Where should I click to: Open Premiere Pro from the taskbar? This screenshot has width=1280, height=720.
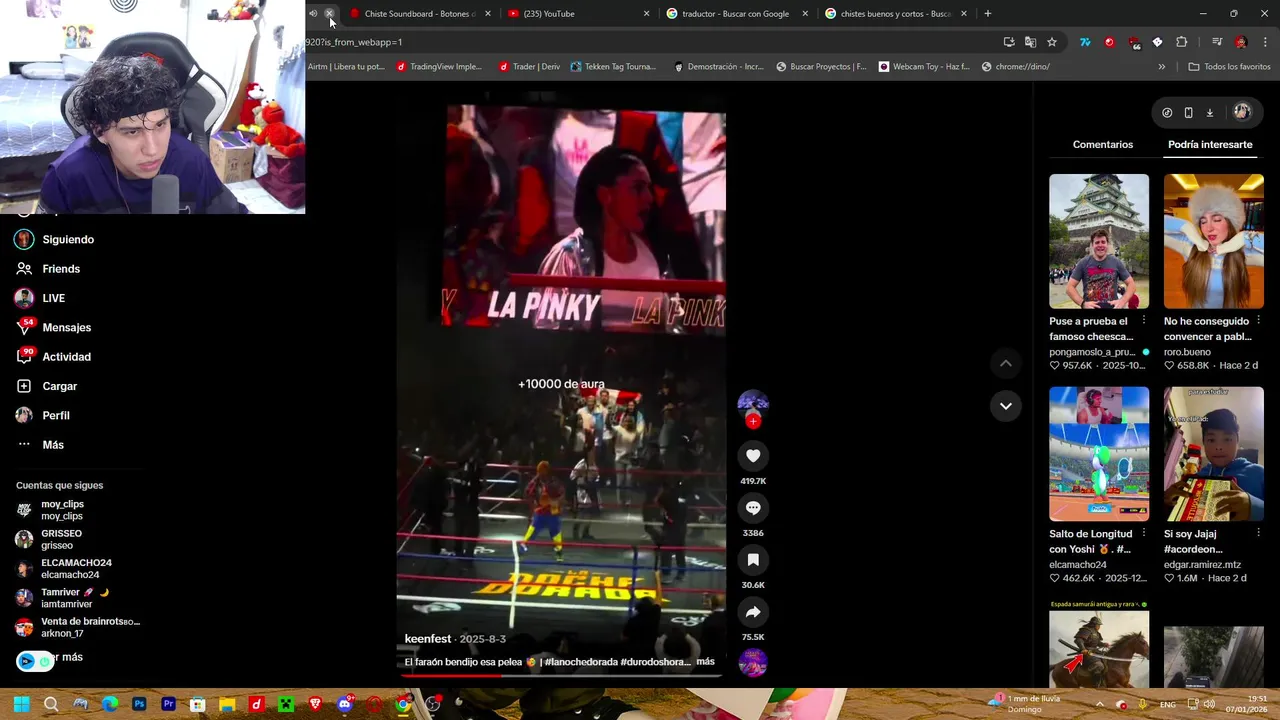click(x=168, y=704)
